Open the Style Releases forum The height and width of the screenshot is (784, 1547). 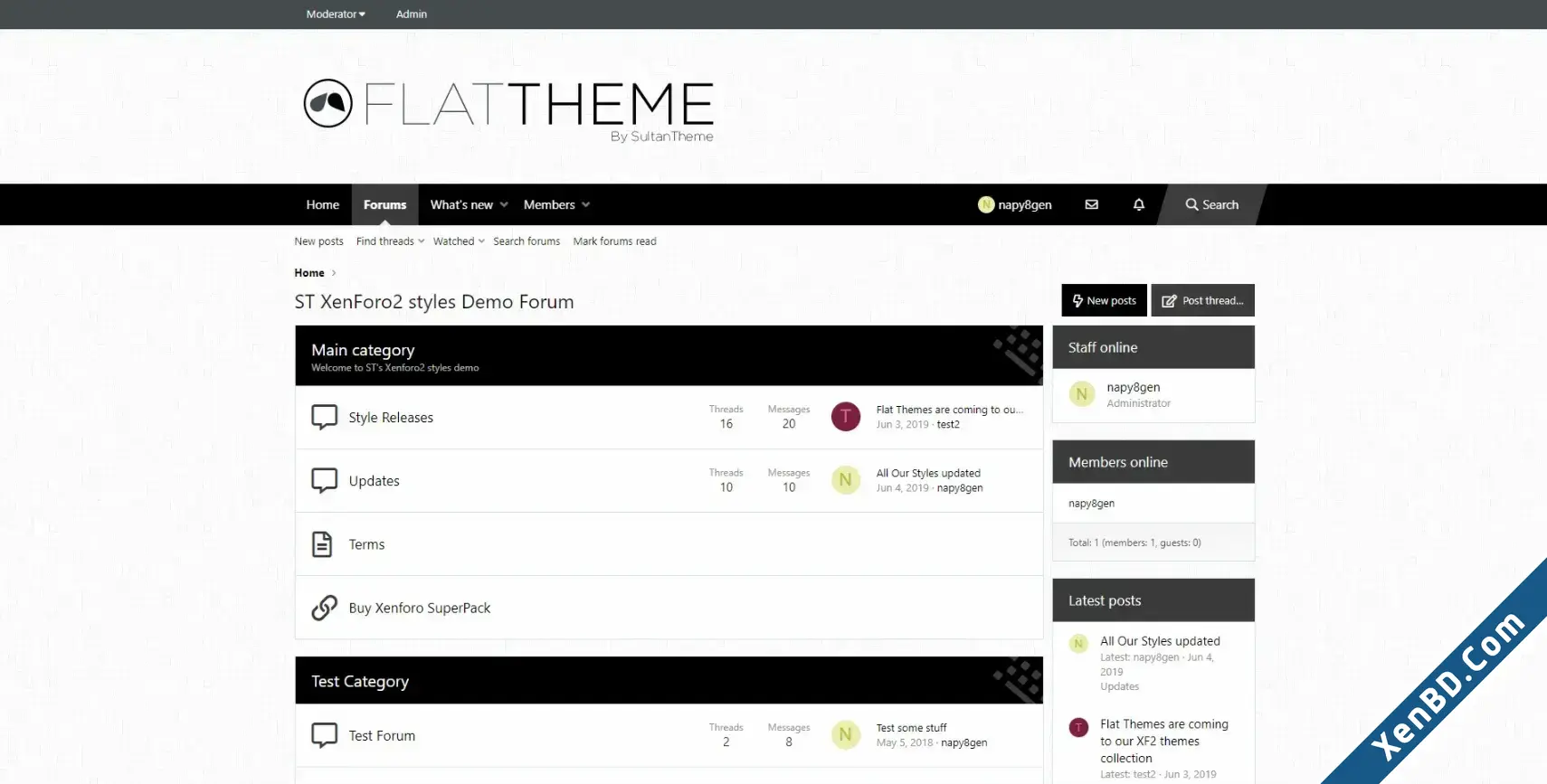coord(391,417)
